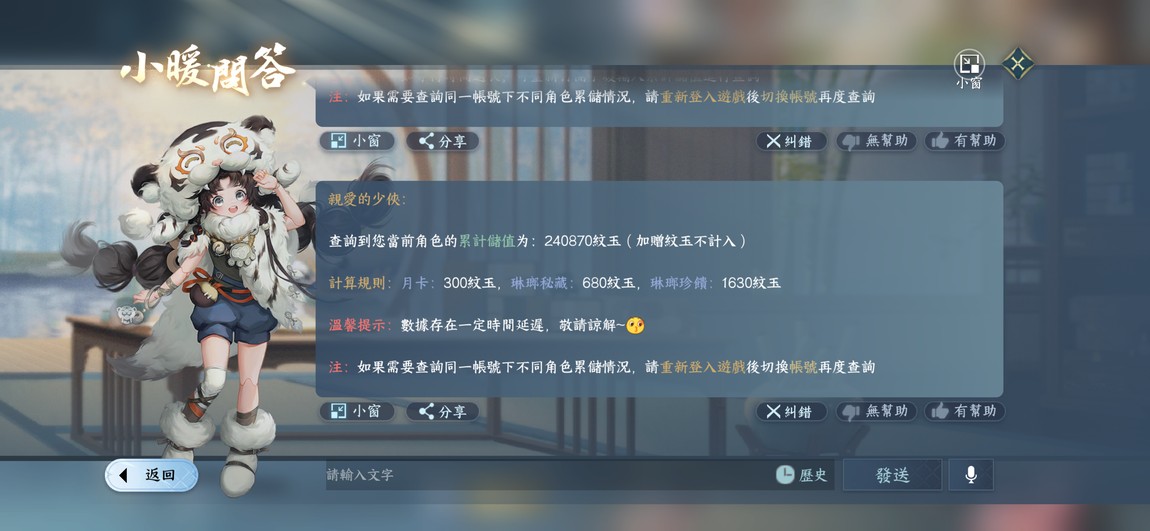Mark upper answer 無幫助 thumbs-down
This screenshot has height=531, width=1150.
[x=876, y=141]
